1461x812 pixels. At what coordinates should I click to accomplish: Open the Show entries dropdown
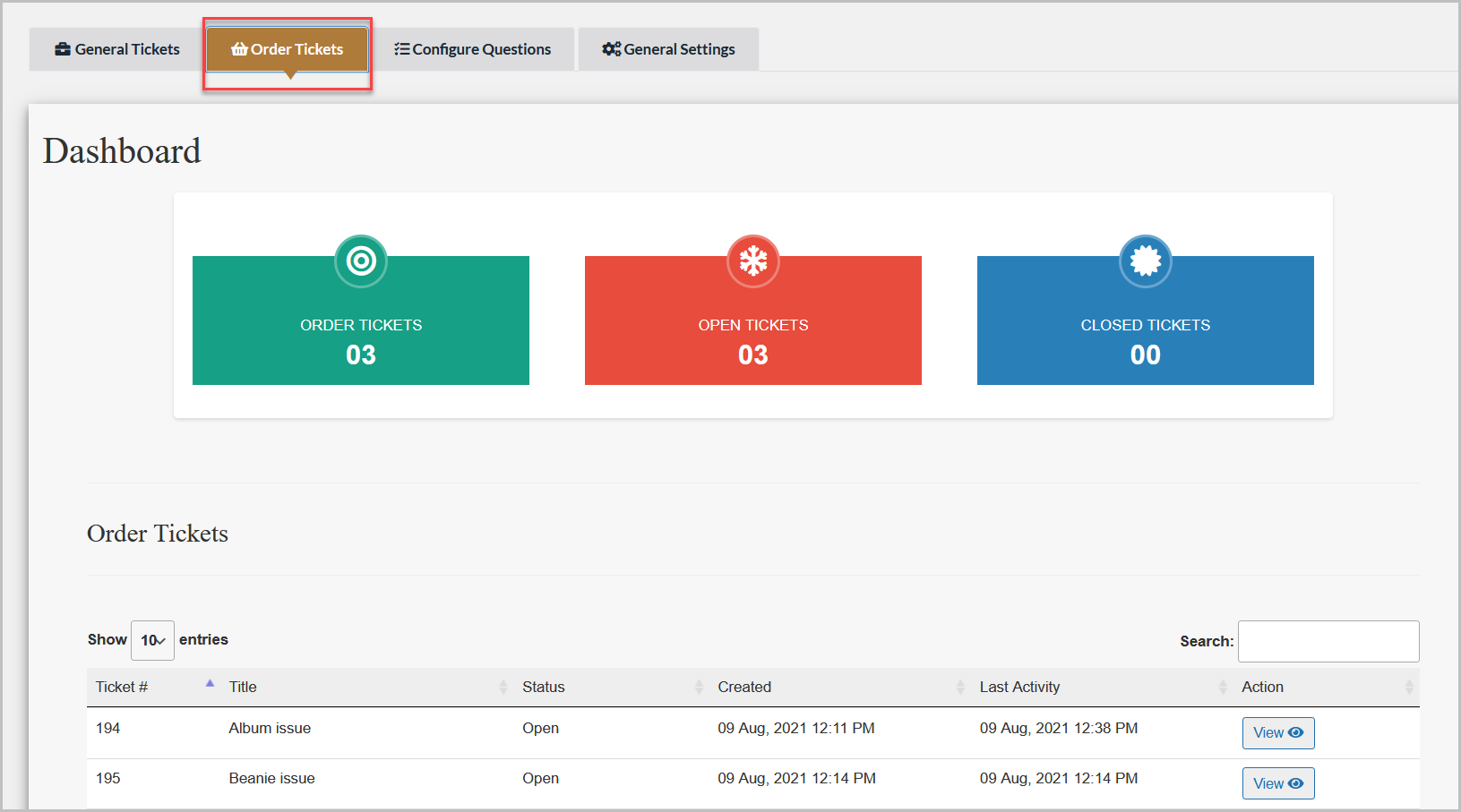[x=152, y=640]
